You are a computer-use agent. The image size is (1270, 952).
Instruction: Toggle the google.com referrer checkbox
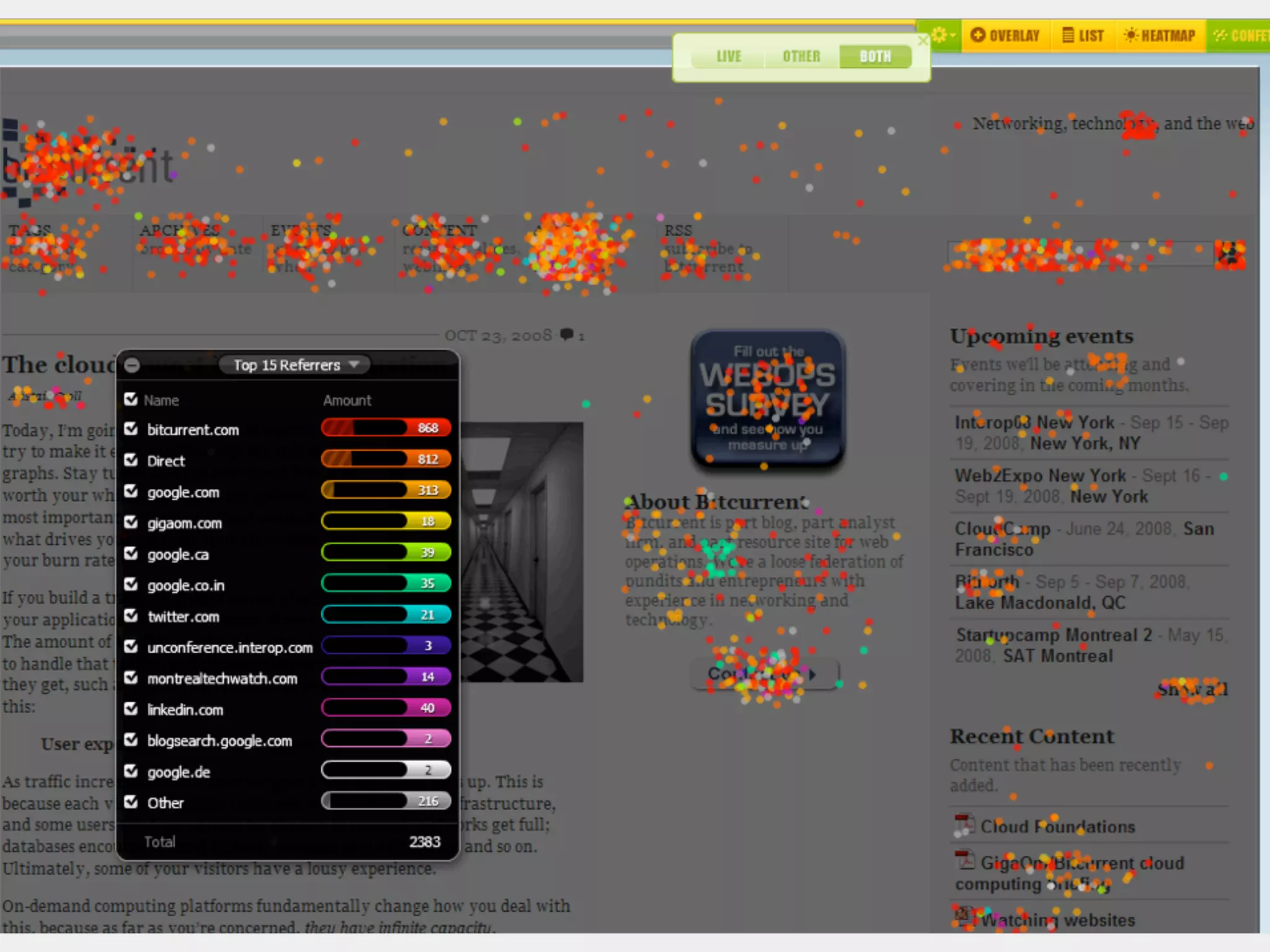point(131,491)
